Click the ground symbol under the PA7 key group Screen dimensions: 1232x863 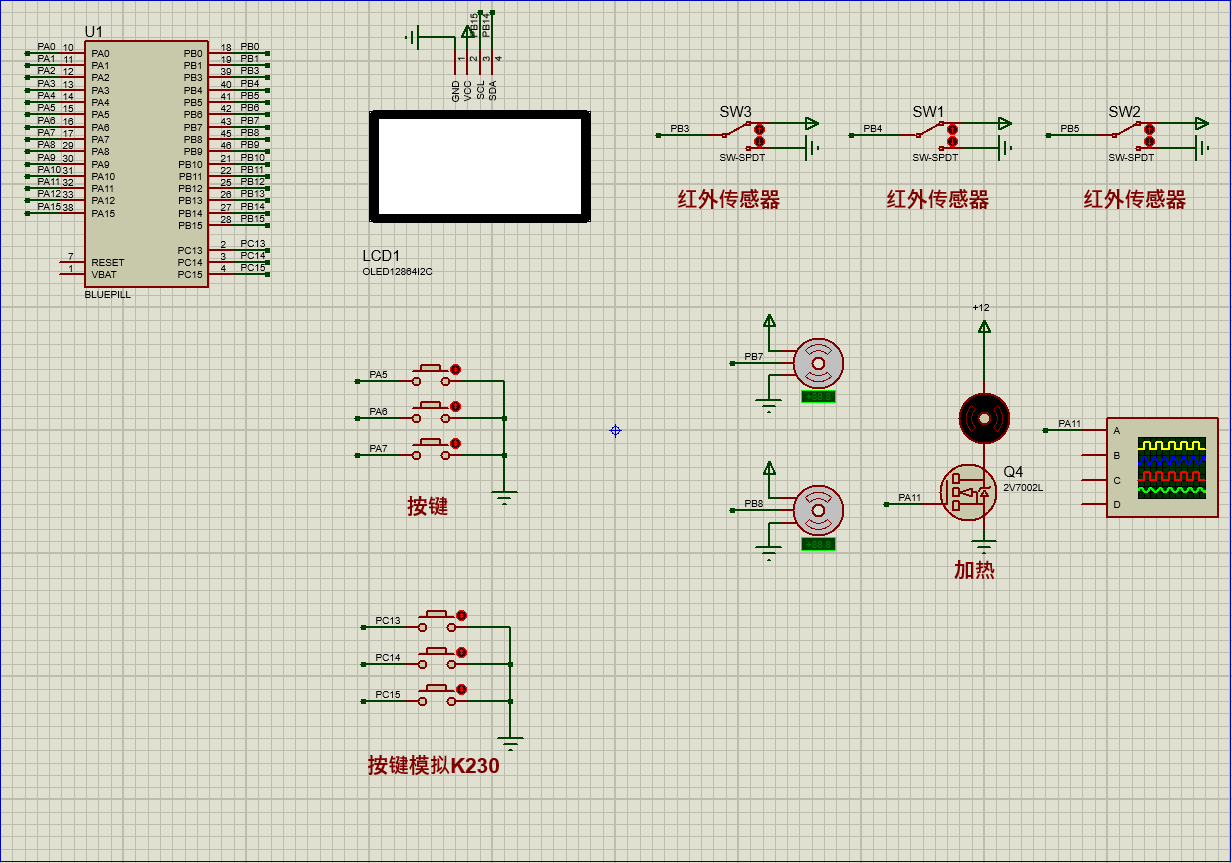(x=505, y=496)
